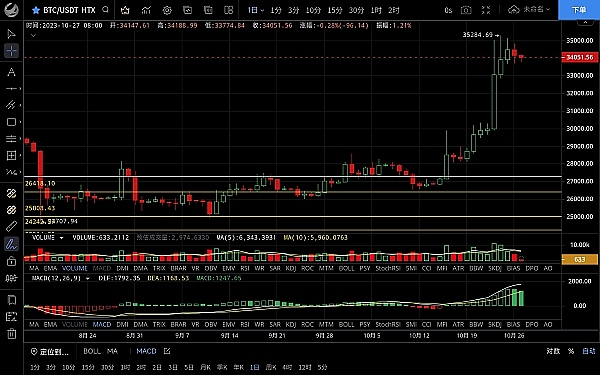600x375 pixels.
Task: Open the chart settings gear
Action: [167, 10]
